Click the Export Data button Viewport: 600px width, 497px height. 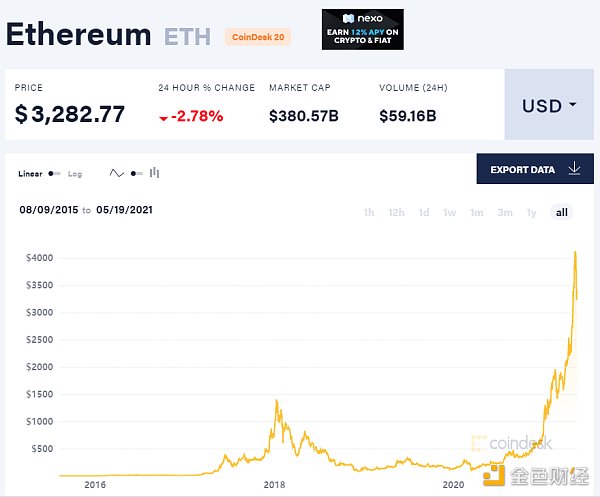[x=532, y=169]
